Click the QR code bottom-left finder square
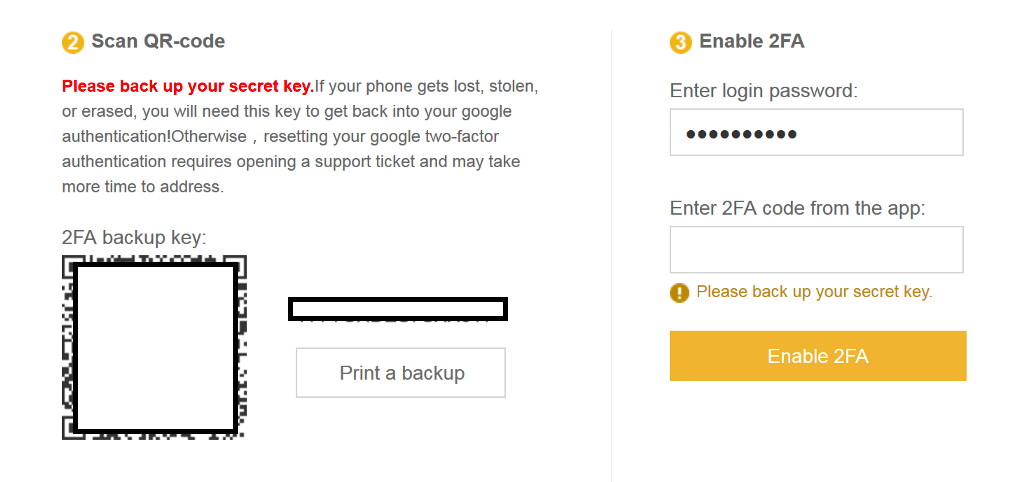Screen dimensions: 1022x482 [x=68, y=429]
